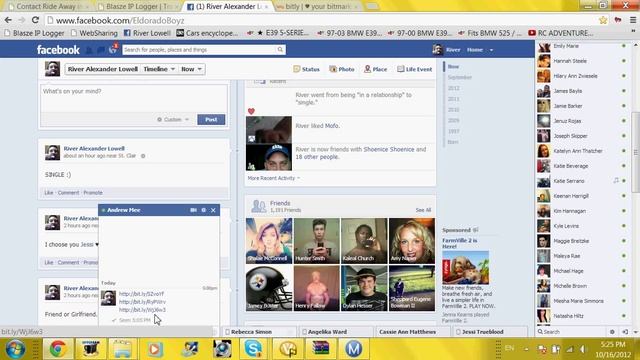Open Angelika Ward chat tab
The height and width of the screenshot is (360, 640).
[336, 332]
